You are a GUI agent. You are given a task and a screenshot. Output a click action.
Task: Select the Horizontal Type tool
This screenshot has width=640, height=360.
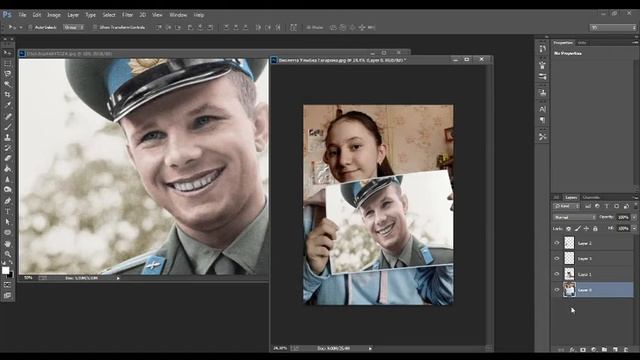7,211
